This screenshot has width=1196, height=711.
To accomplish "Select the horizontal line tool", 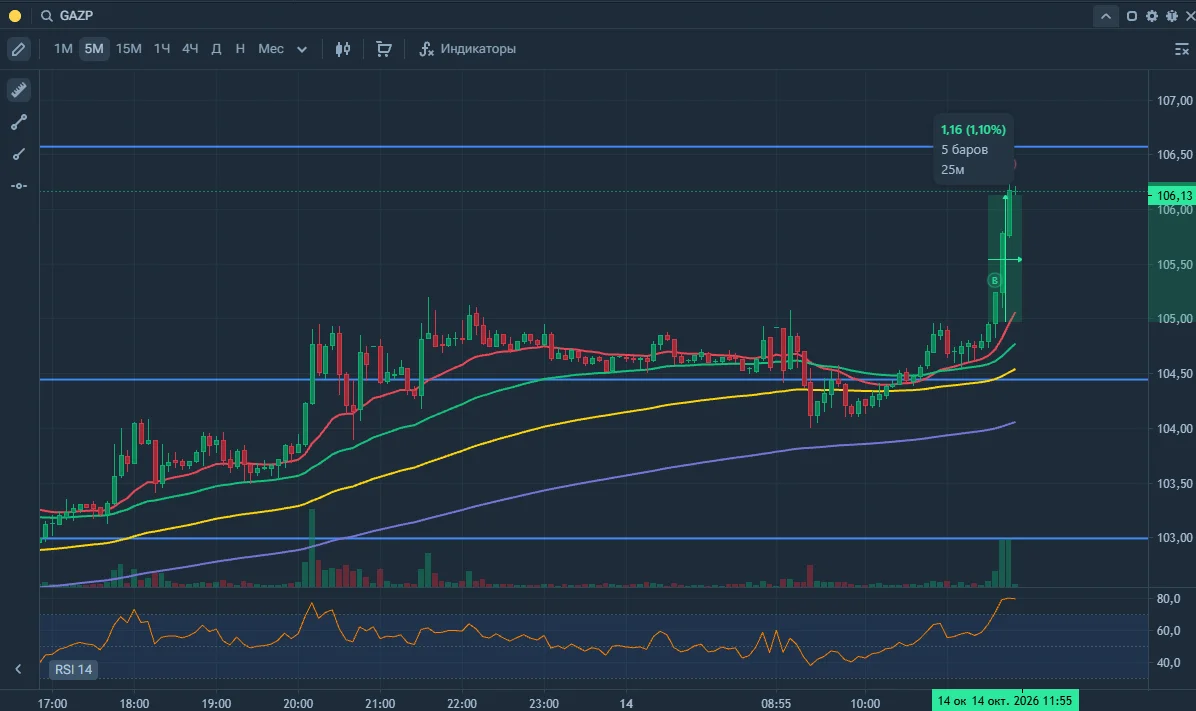I will (19, 185).
